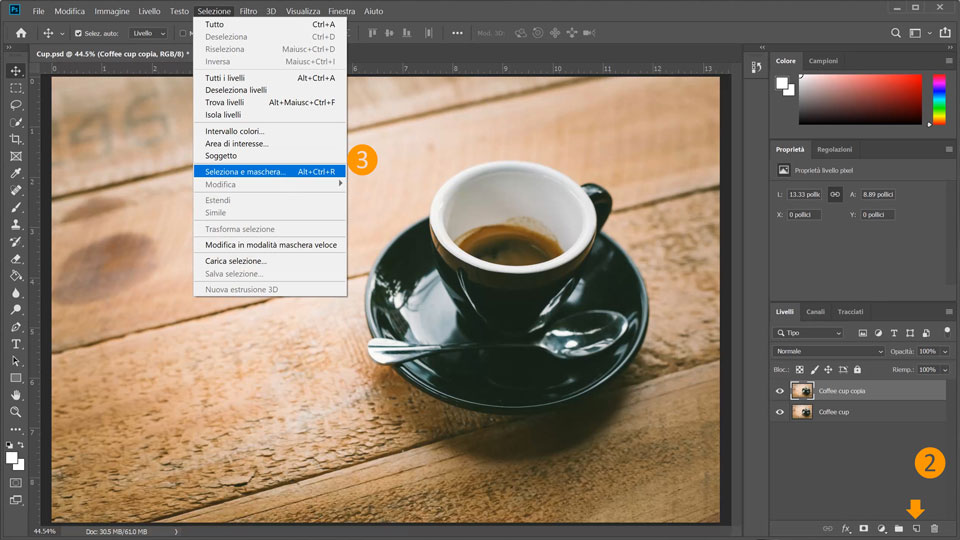Add a layer mask from panel footer
The image size is (960, 540).
[x=863, y=528]
